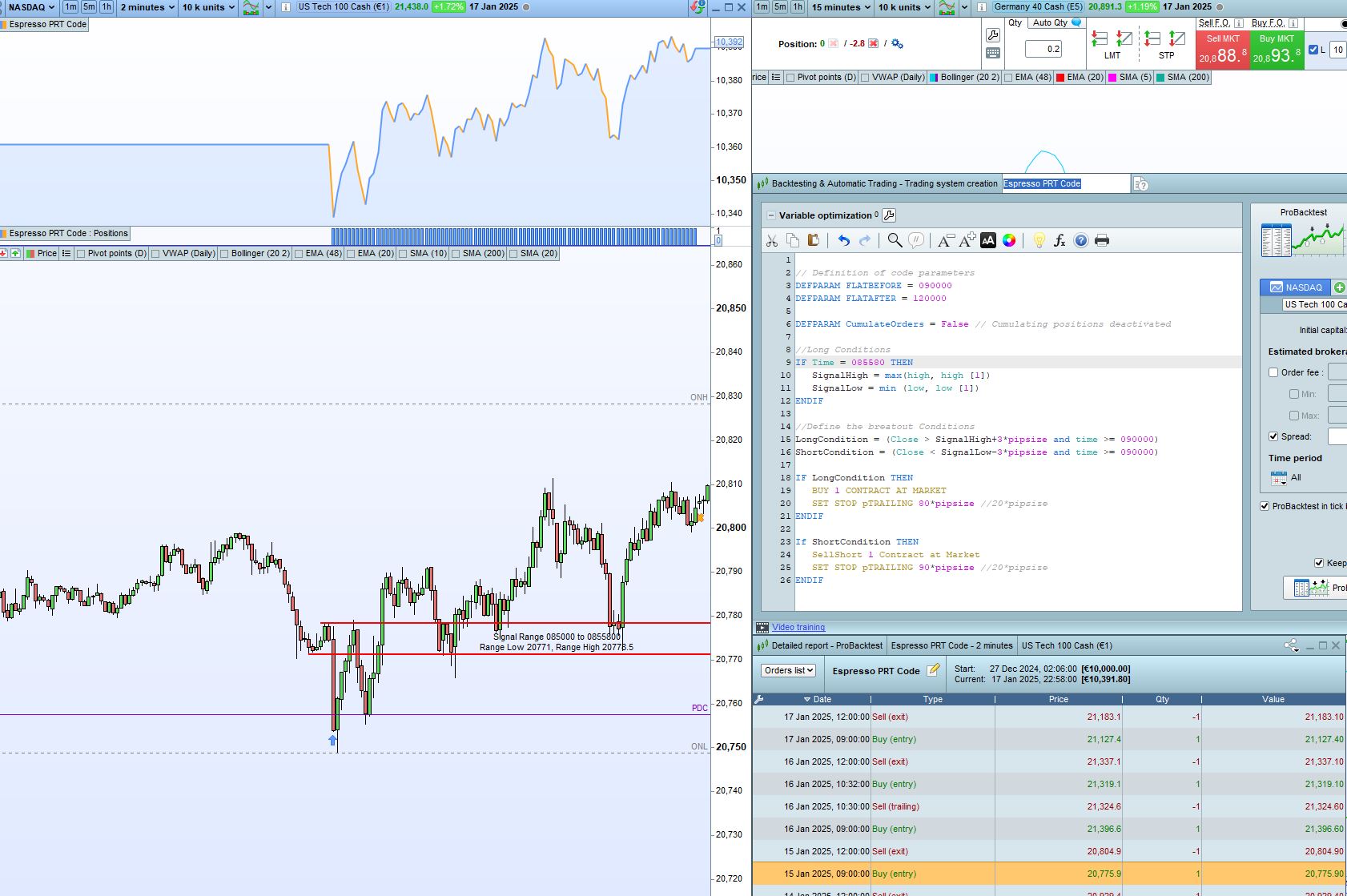The width and height of the screenshot is (1347, 896).
Task: Open the share icon in Detailed report
Action: coord(1291,645)
